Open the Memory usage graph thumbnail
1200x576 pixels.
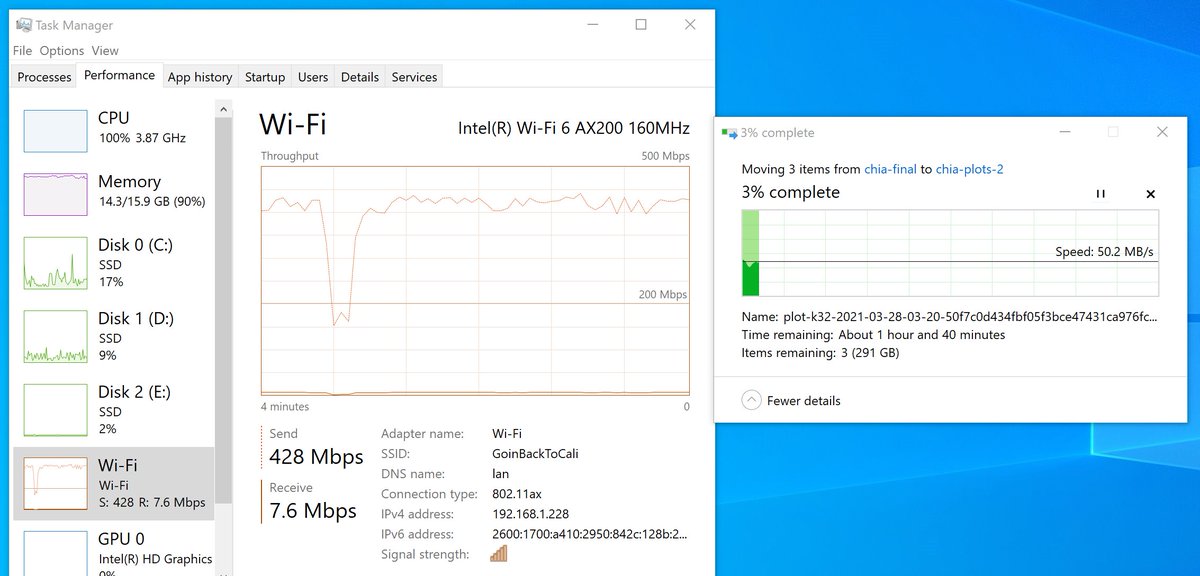coord(55,194)
